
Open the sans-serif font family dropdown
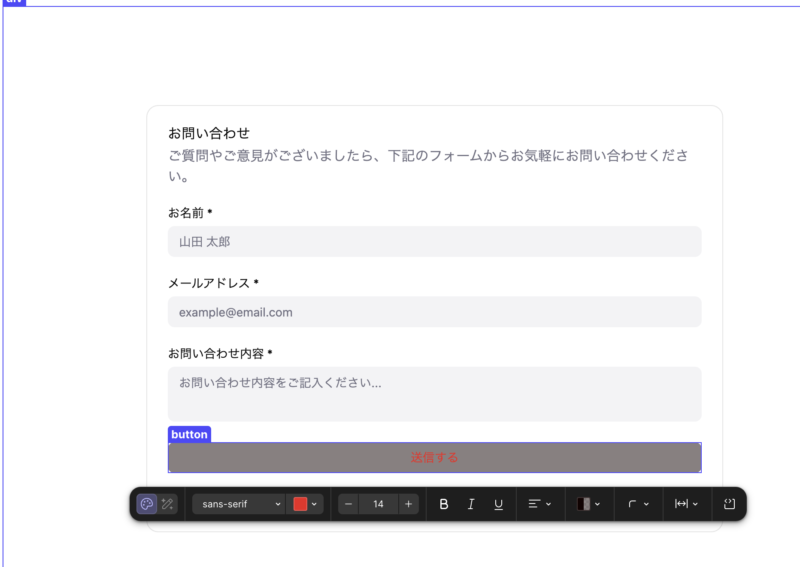237,504
